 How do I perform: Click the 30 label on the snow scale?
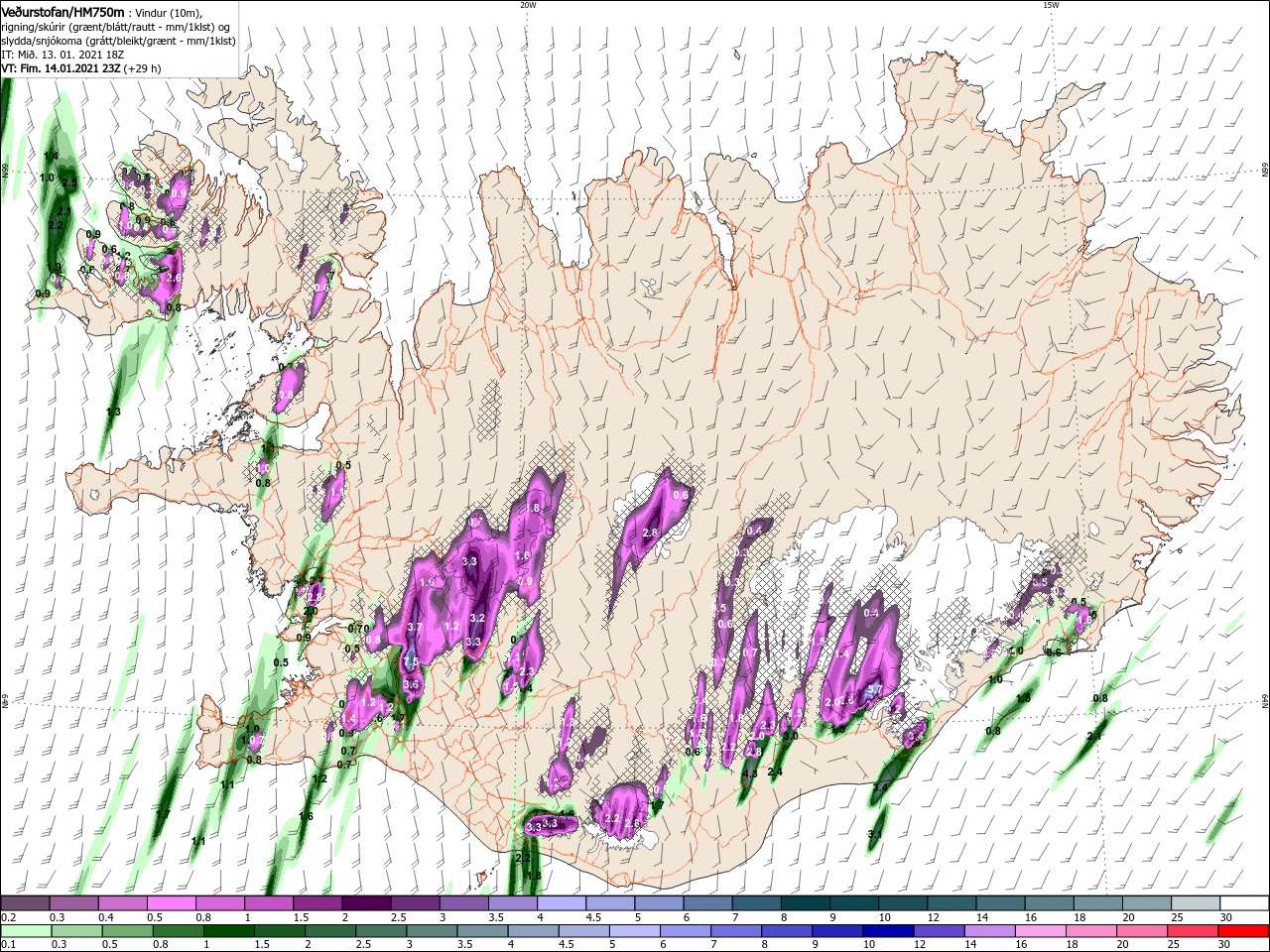pyautogui.click(x=1226, y=917)
